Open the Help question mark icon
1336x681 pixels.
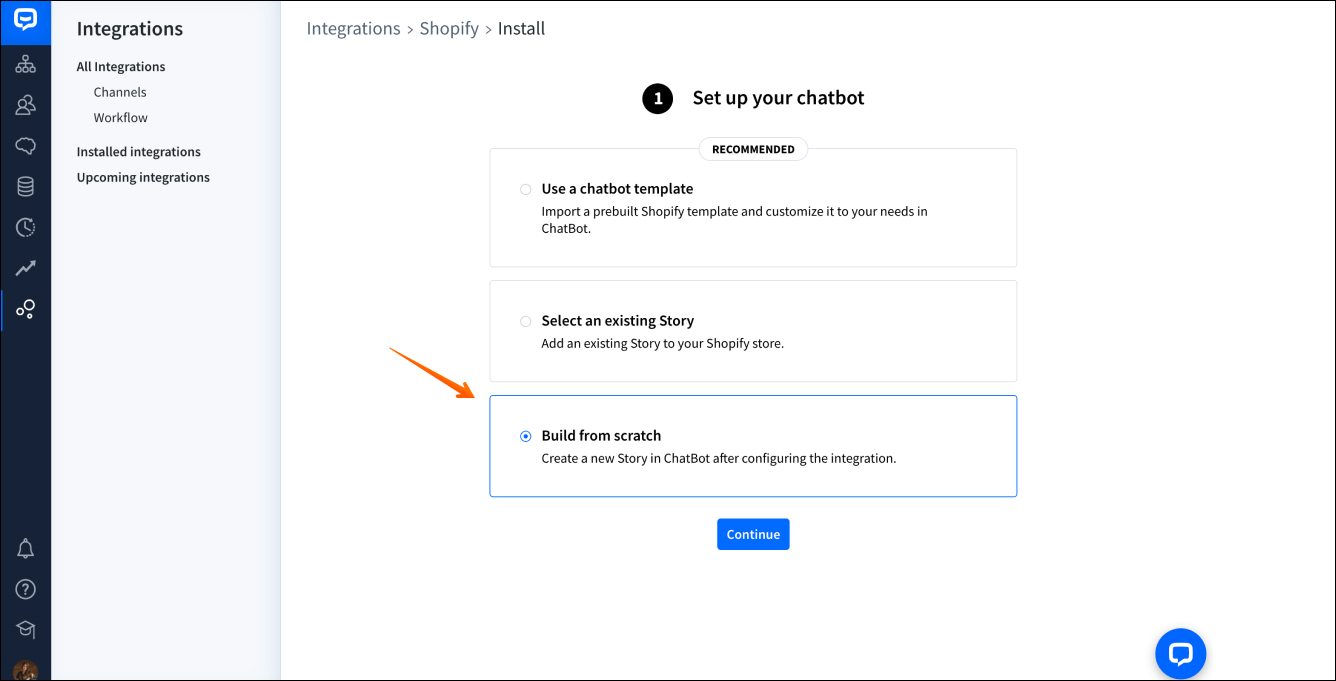25,589
